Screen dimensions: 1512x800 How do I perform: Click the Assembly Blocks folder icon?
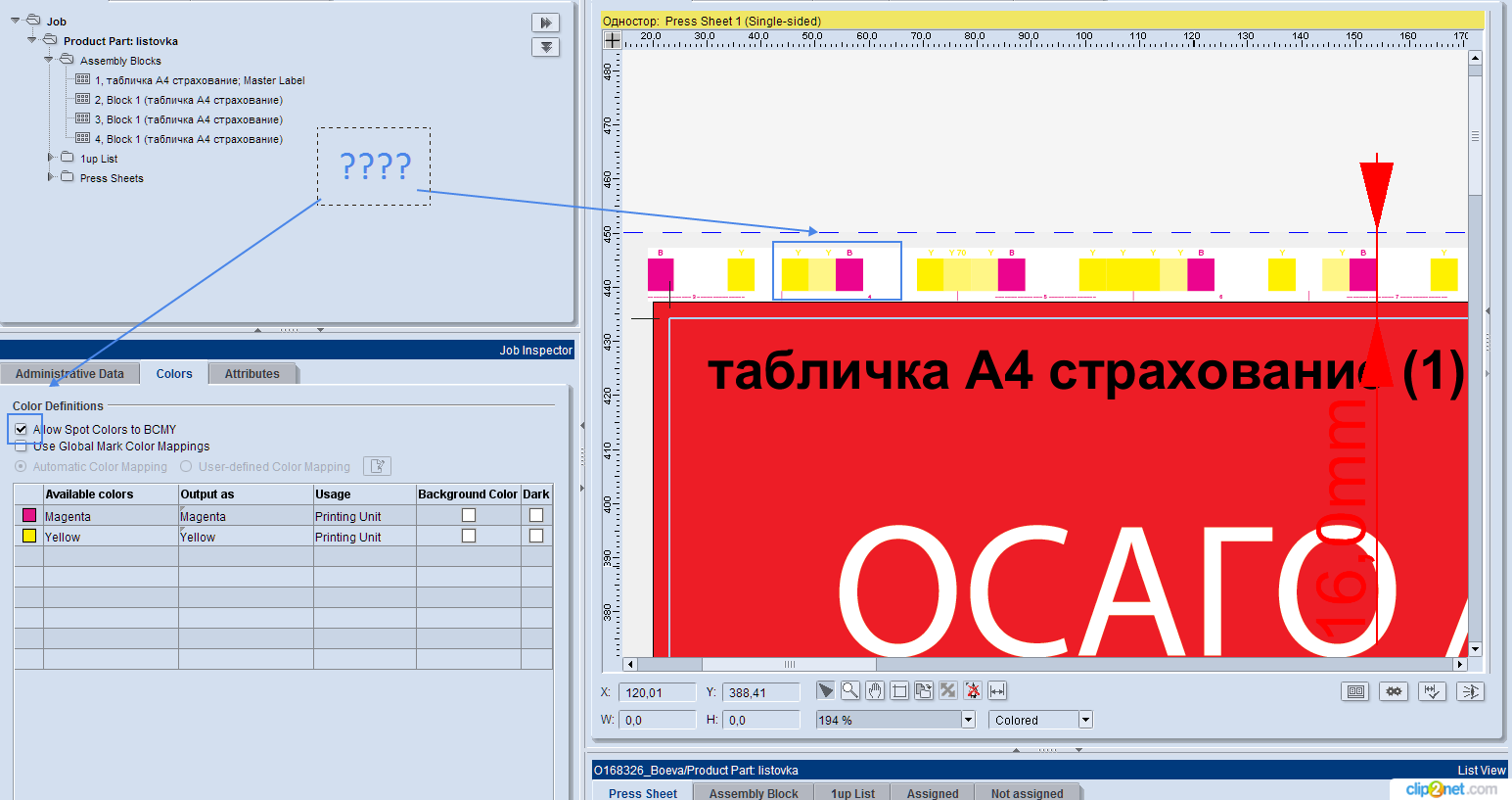[67, 60]
